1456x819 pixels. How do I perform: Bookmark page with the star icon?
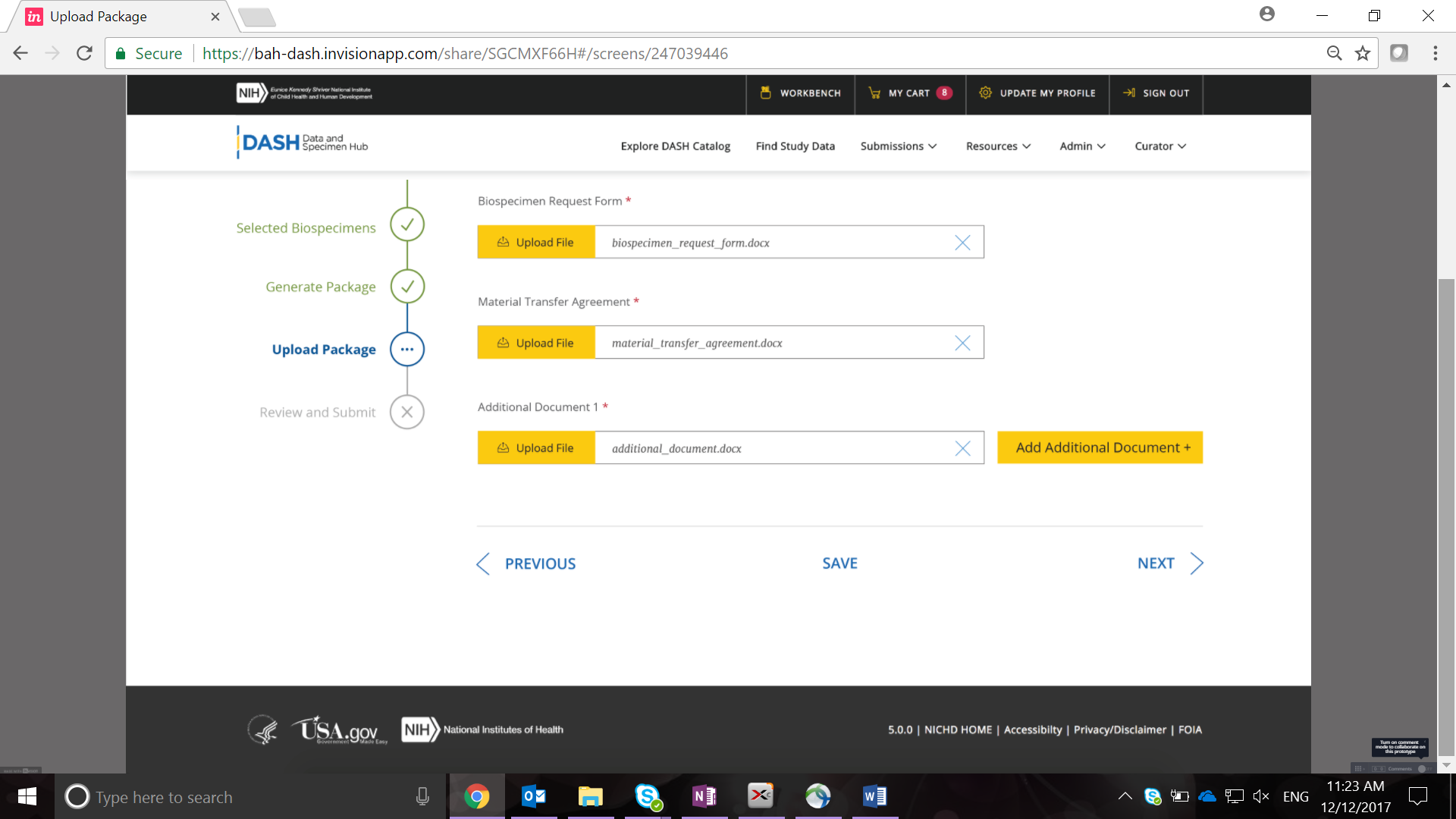point(1363,53)
